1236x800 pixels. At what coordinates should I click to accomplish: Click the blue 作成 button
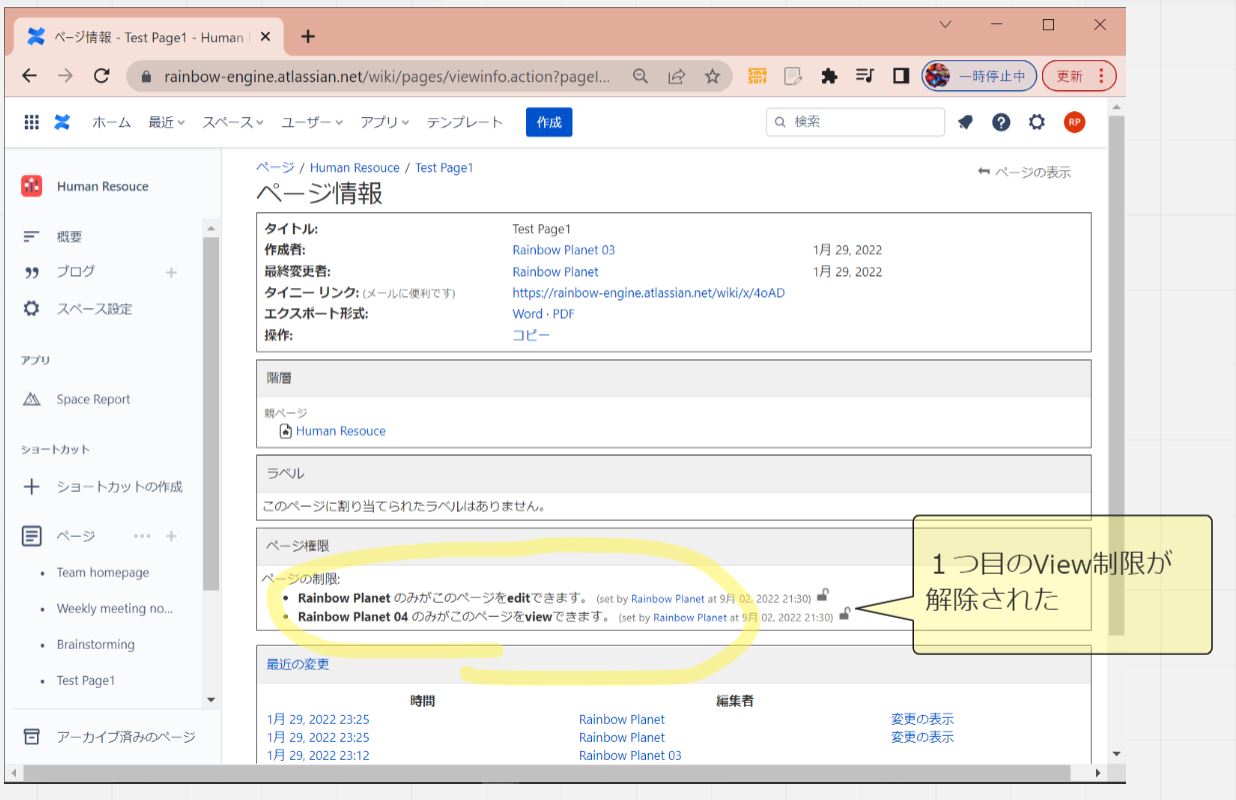coord(549,122)
